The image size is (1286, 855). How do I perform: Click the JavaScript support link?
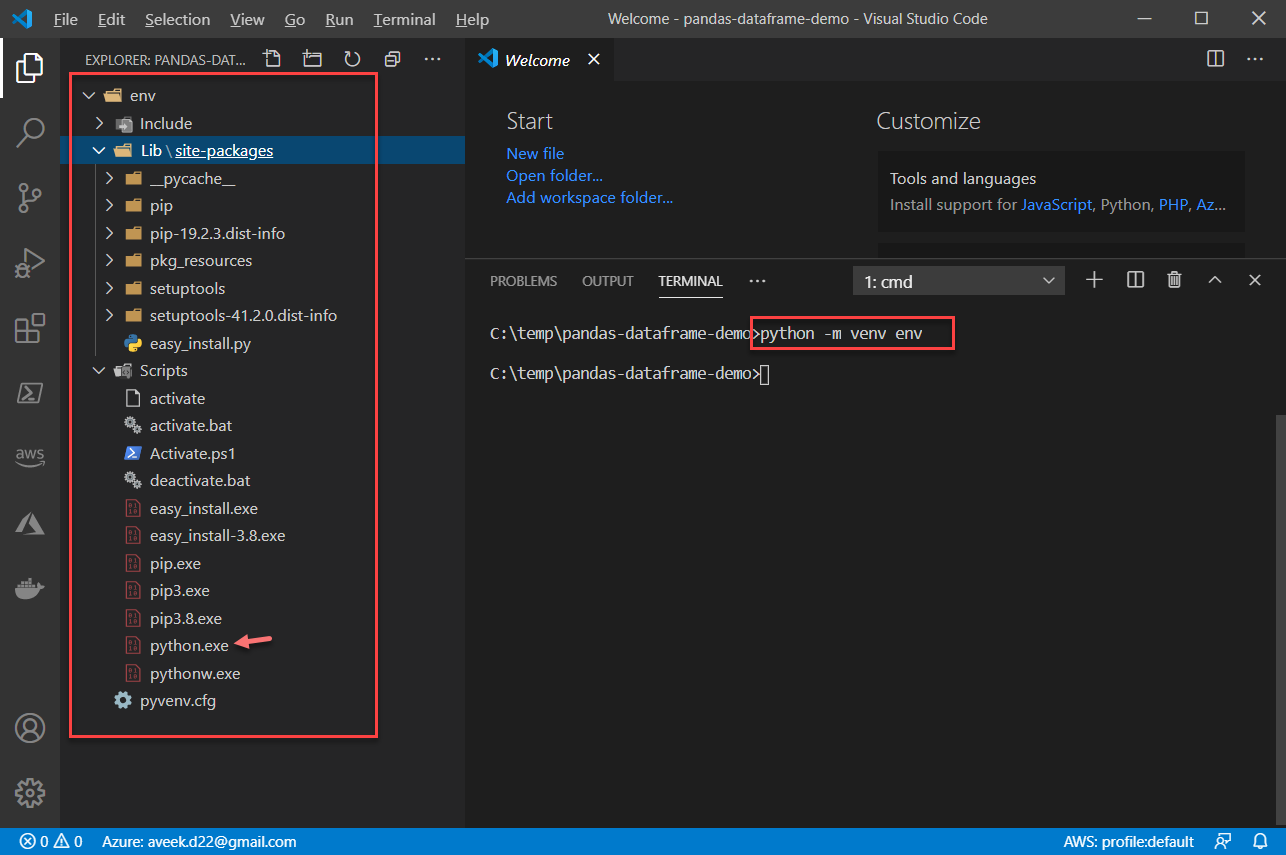1057,204
